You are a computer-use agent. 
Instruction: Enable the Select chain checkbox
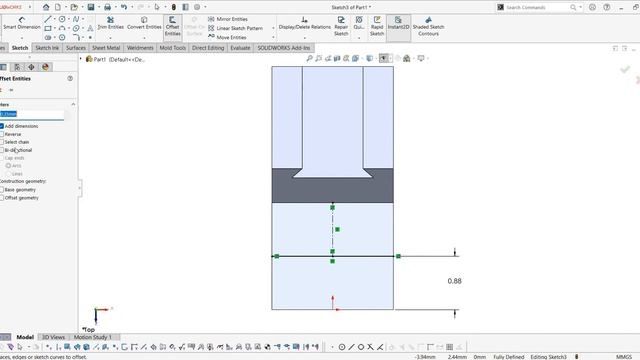coord(2,142)
